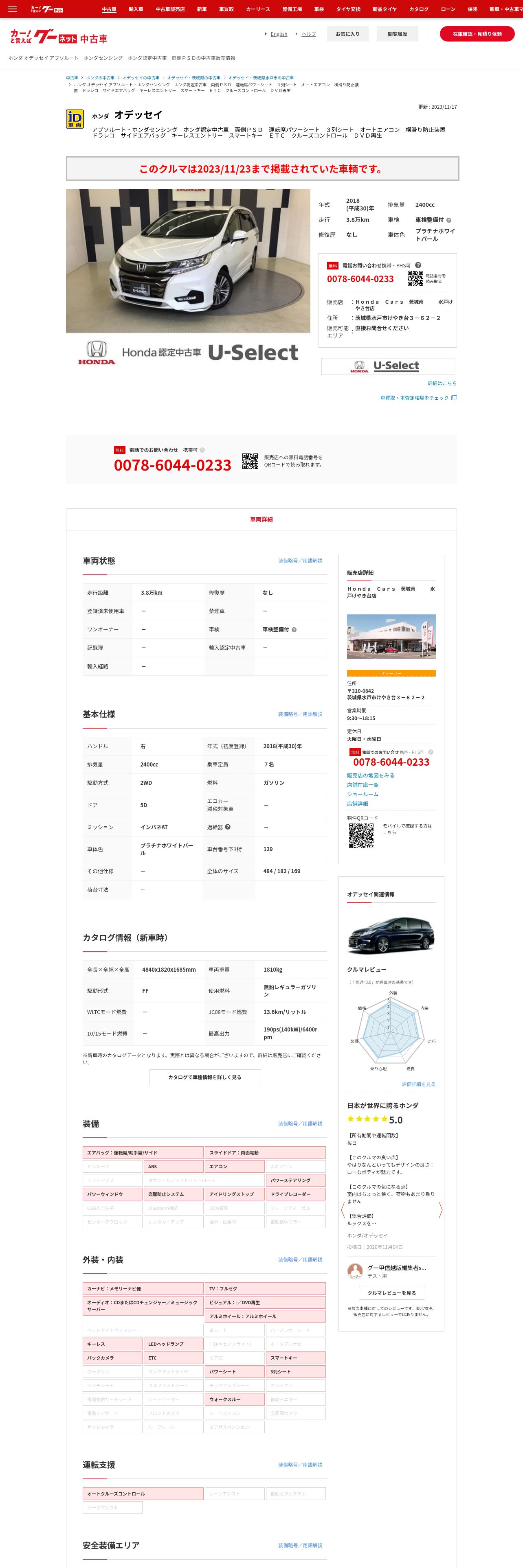Click the arrow before English link
Viewport: 523px width, 1568px height.
(266, 34)
